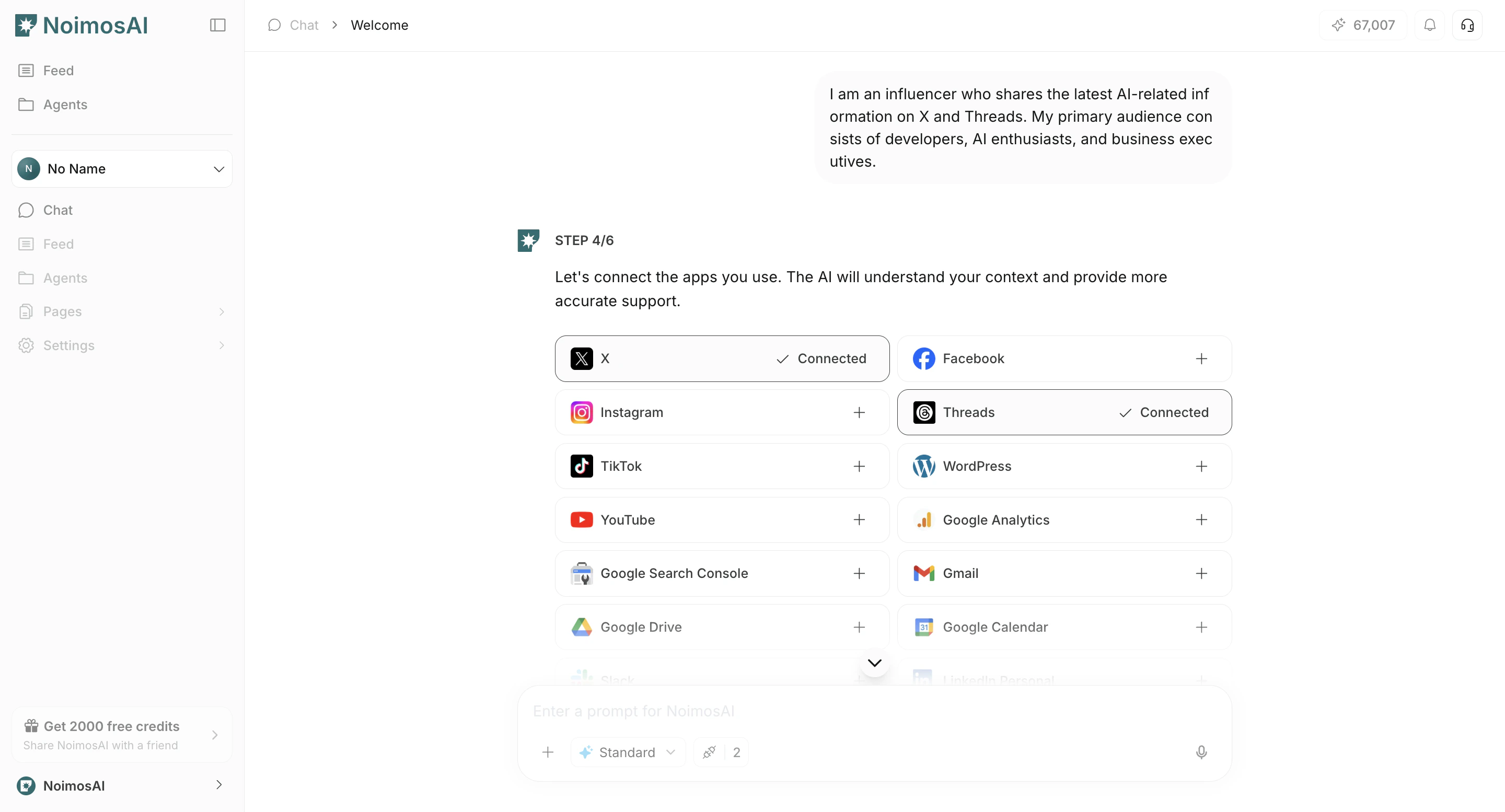Connect YouTube with its plus button

pyautogui.click(x=859, y=520)
